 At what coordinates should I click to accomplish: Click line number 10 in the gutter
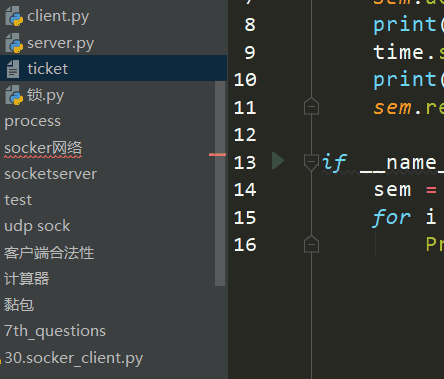[245, 80]
